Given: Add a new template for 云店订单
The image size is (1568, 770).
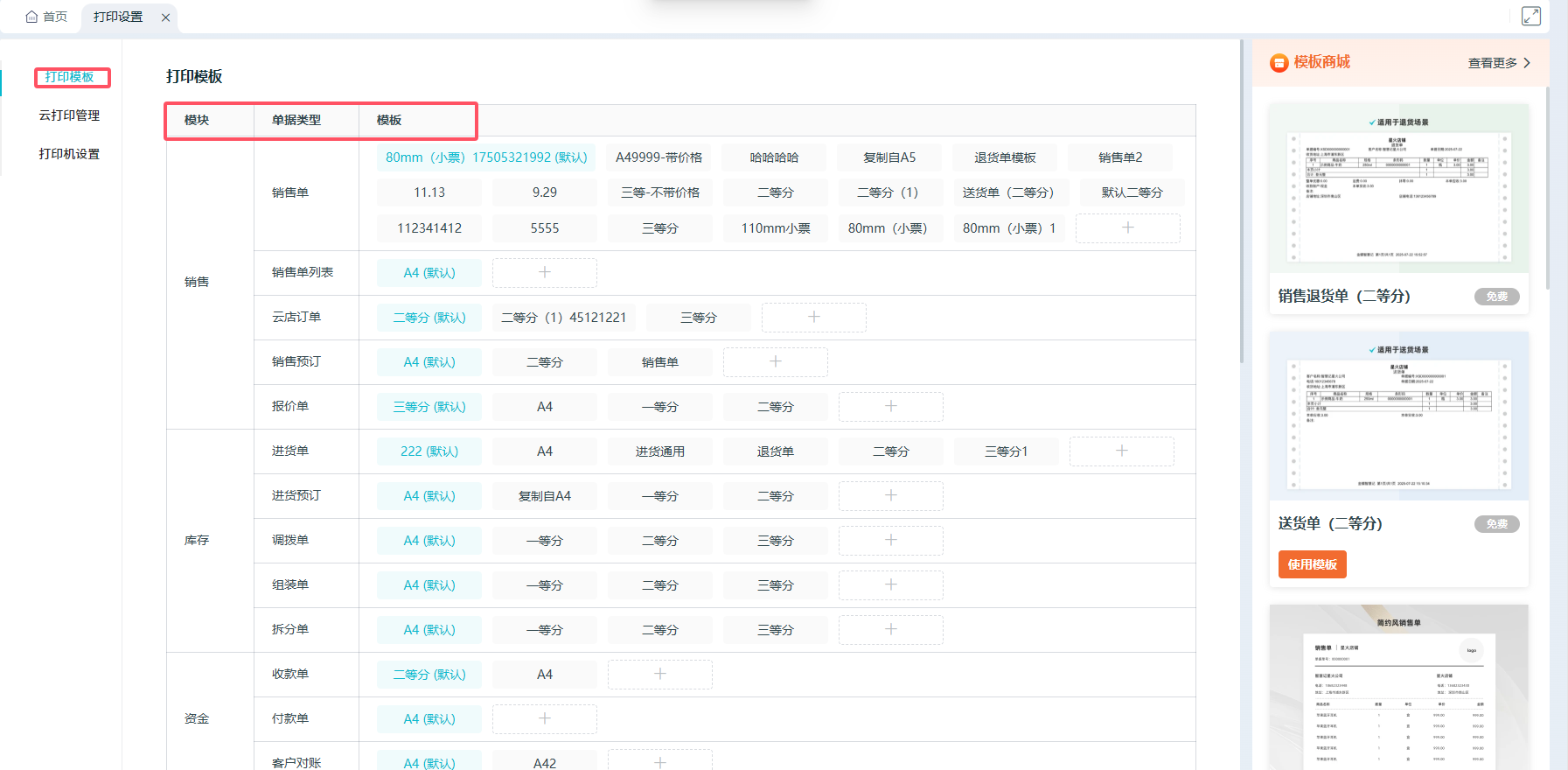Looking at the screenshot, I should tap(813, 318).
